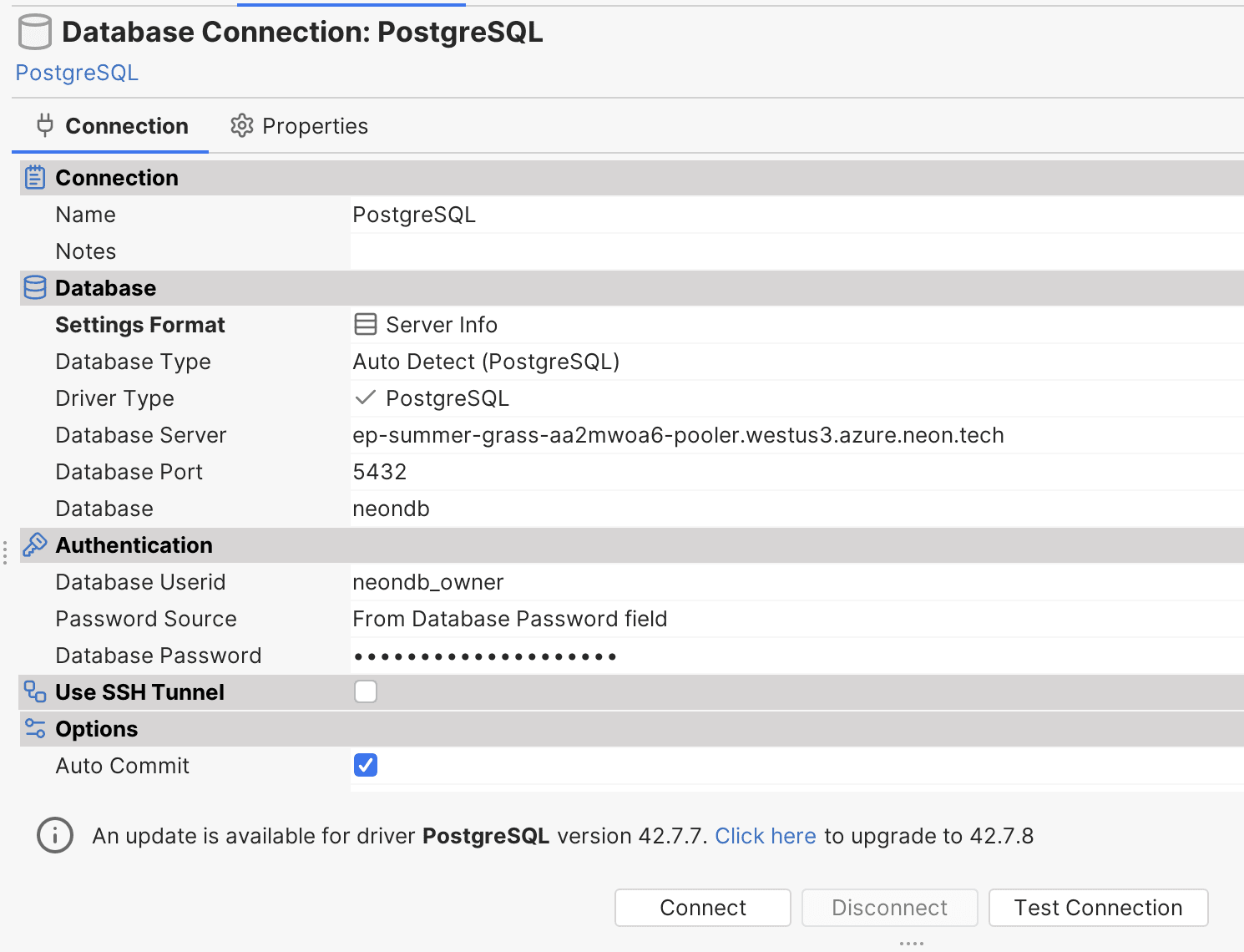Open the Click here link to upgrade the driver

(766, 836)
